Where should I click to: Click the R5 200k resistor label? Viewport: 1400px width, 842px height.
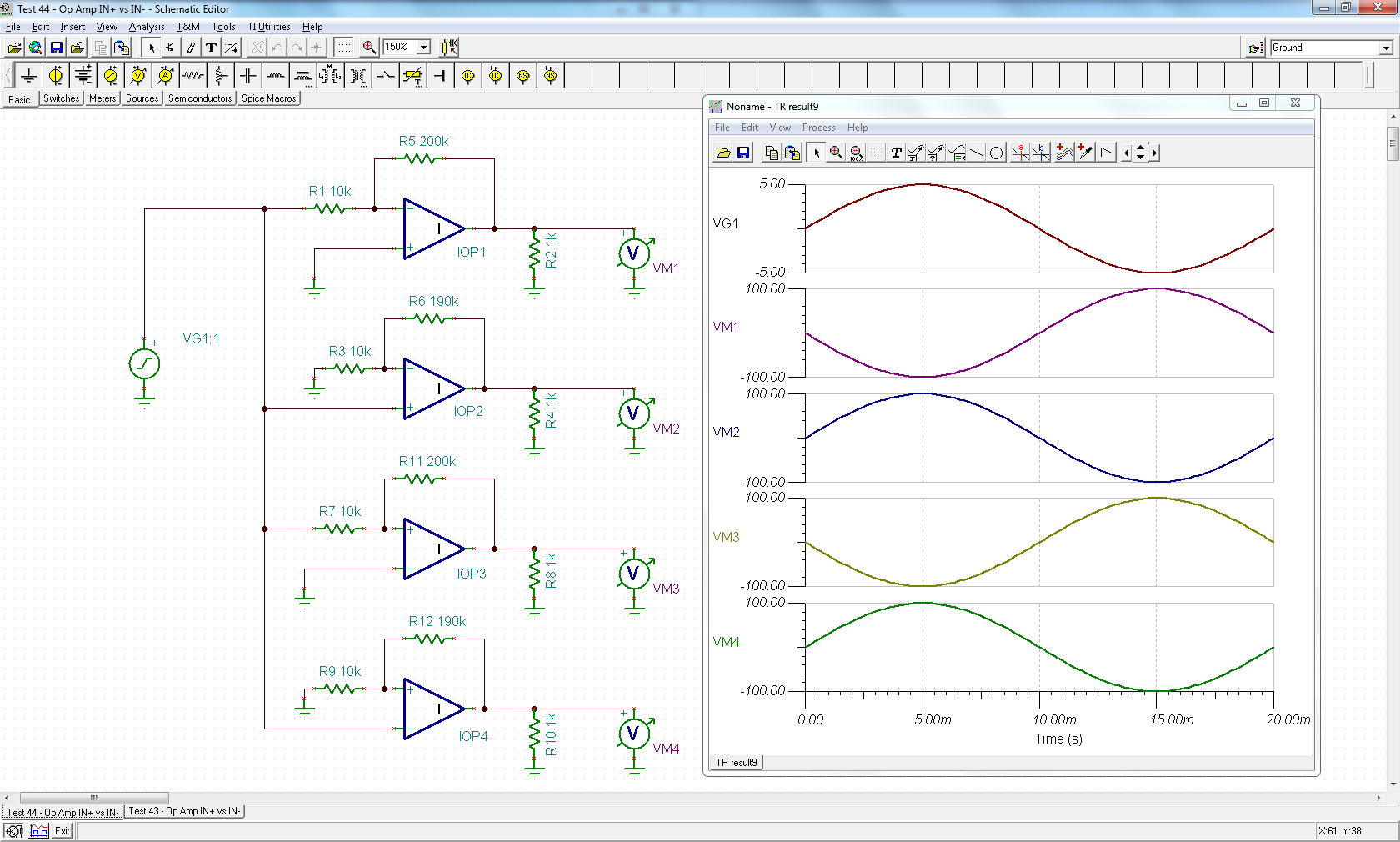click(x=423, y=141)
